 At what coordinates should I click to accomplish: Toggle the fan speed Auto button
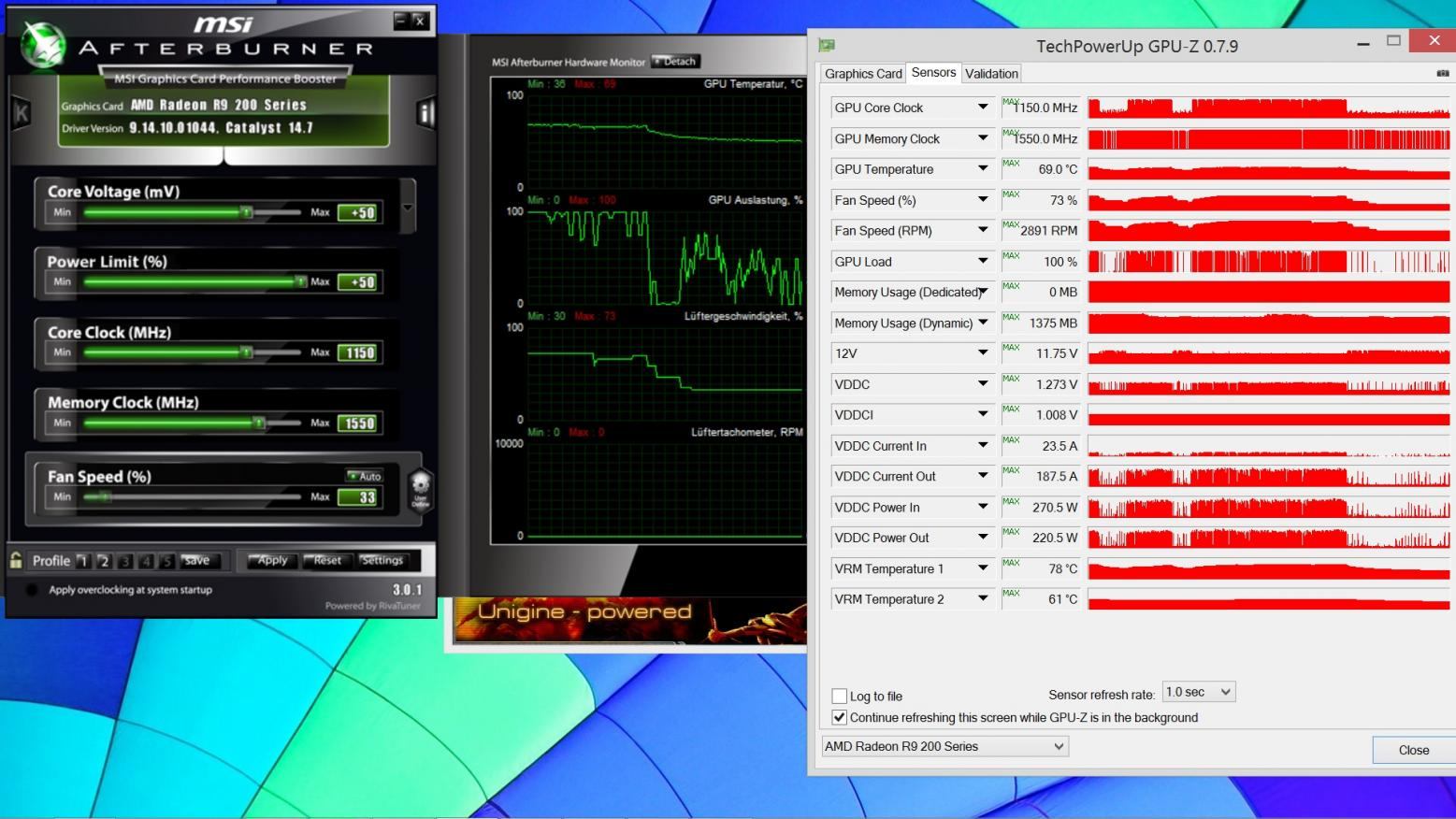click(x=365, y=476)
